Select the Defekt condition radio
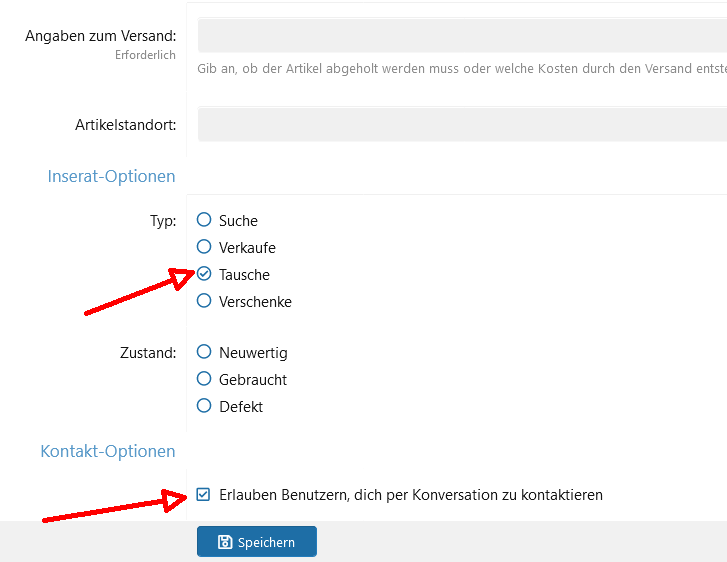 pyautogui.click(x=204, y=406)
